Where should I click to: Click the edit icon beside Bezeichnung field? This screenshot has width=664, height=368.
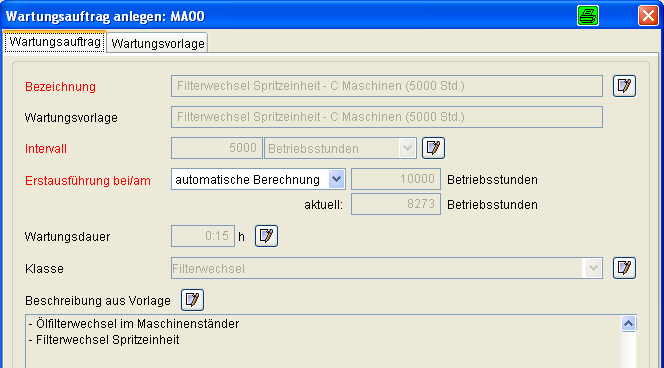tap(624, 86)
